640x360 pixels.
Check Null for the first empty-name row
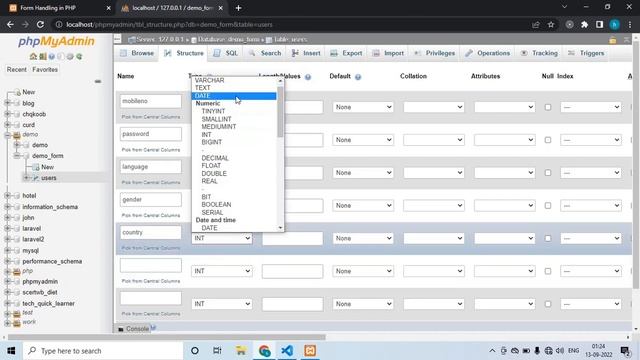tap(548, 271)
